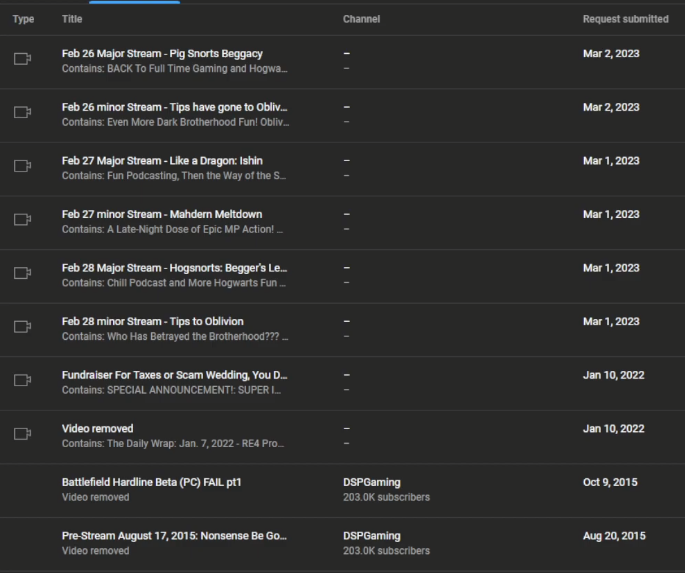Click 'Contains: A Late-Night Dose of Epic MP' text
Screen dimensions: 685x573
(x=172, y=229)
